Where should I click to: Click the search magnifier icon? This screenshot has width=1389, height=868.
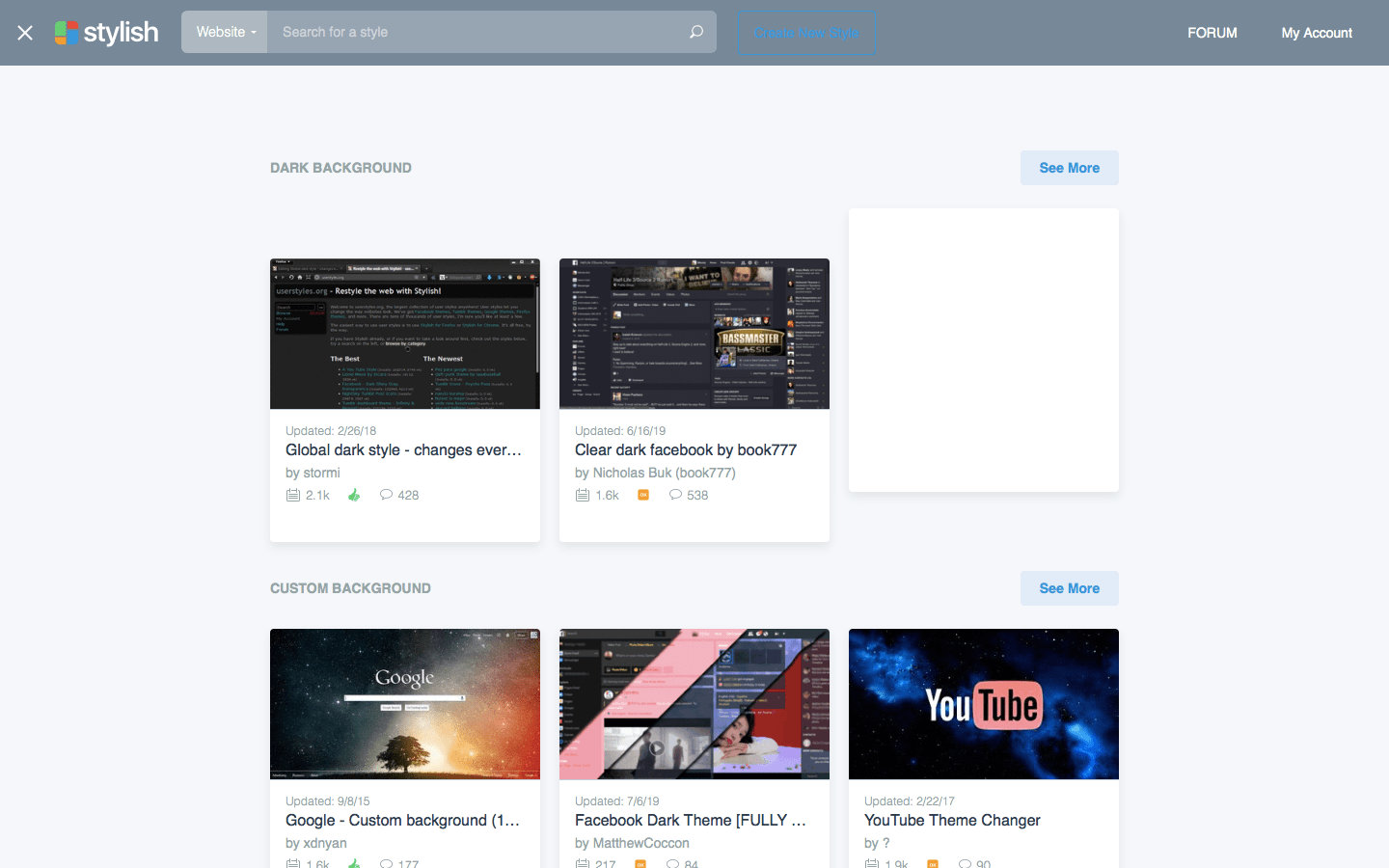click(x=696, y=32)
